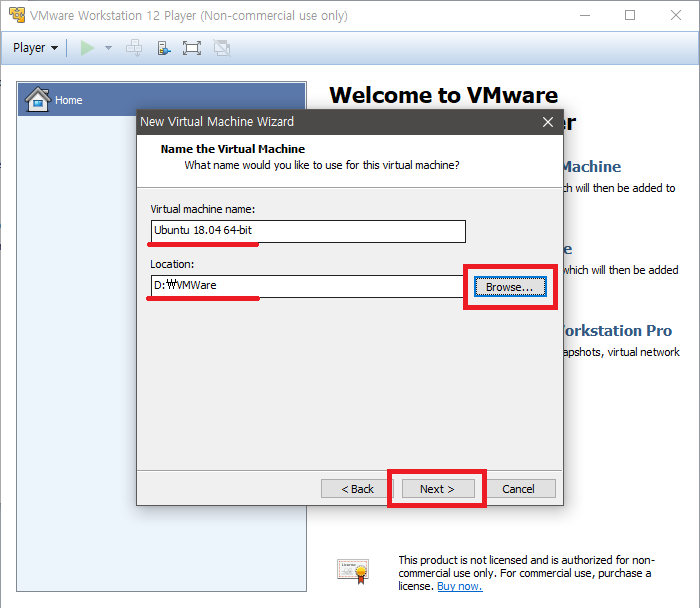Click the 'Virtual machine name:' label
This screenshot has height=608, width=700.
click(203, 209)
